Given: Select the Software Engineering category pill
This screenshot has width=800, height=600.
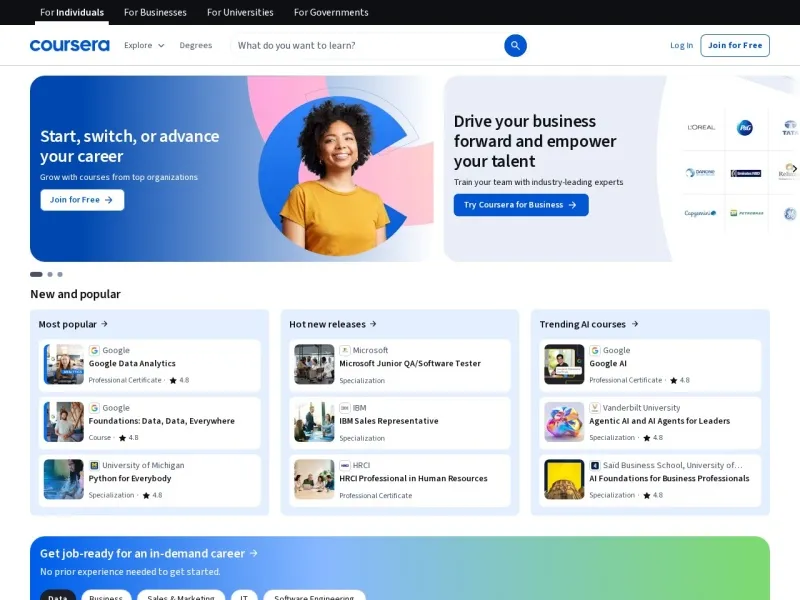Looking at the screenshot, I should point(314,596).
